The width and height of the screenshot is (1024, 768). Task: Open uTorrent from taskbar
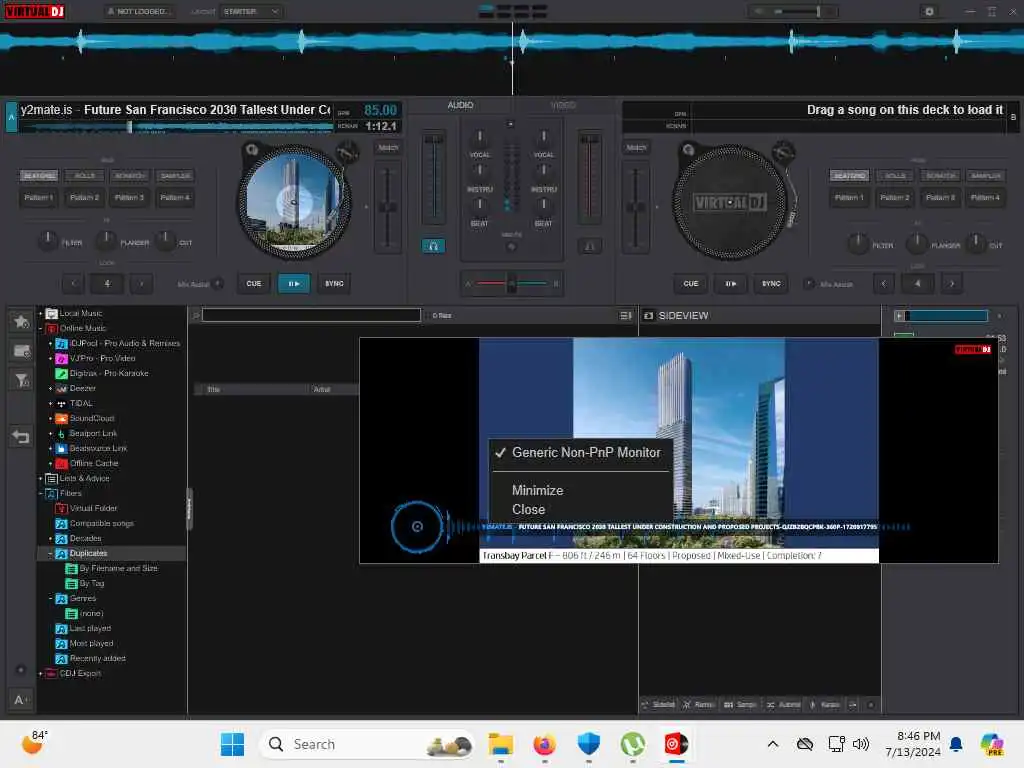(x=632, y=744)
